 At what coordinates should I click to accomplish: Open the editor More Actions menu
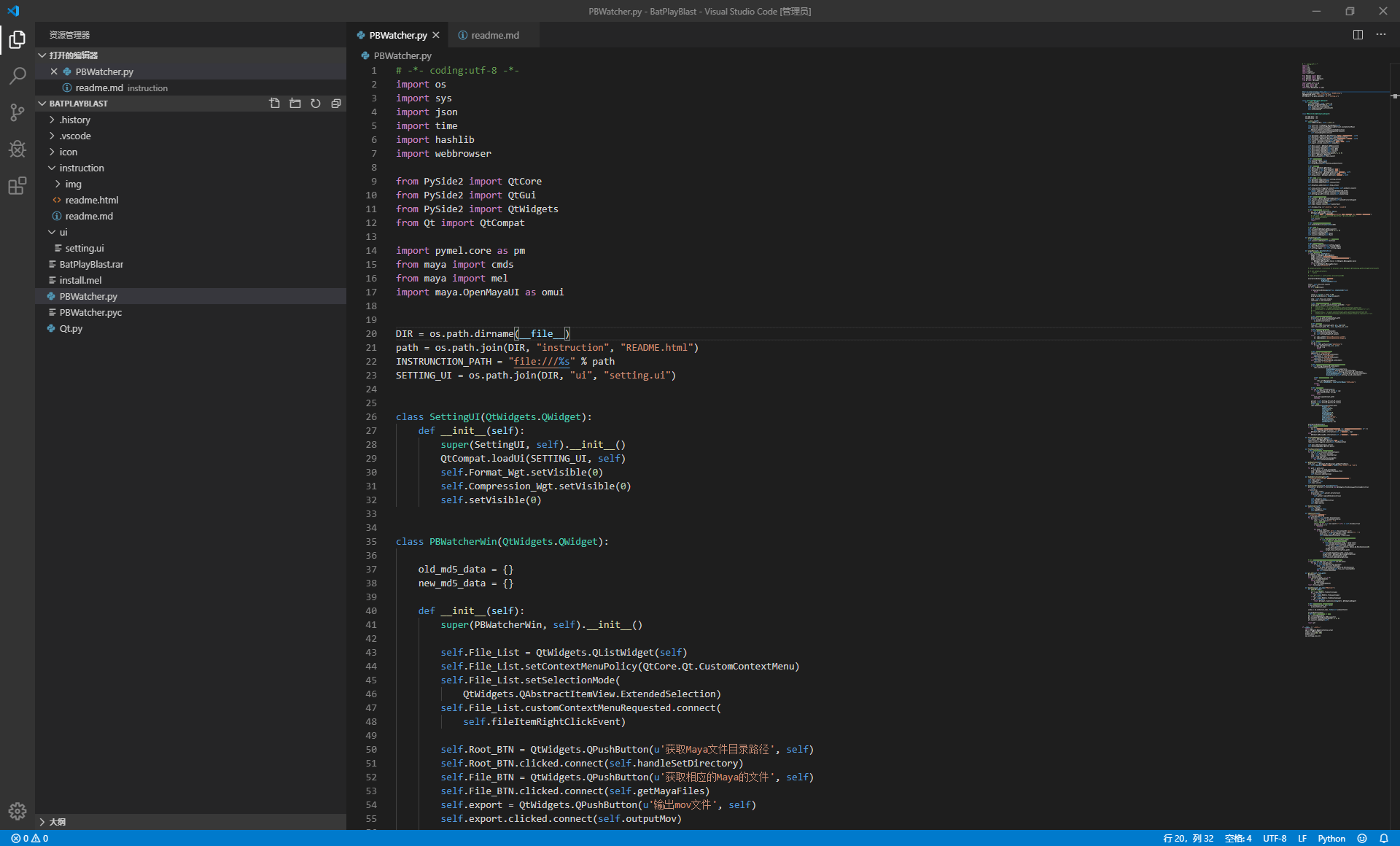click(x=1381, y=35)
